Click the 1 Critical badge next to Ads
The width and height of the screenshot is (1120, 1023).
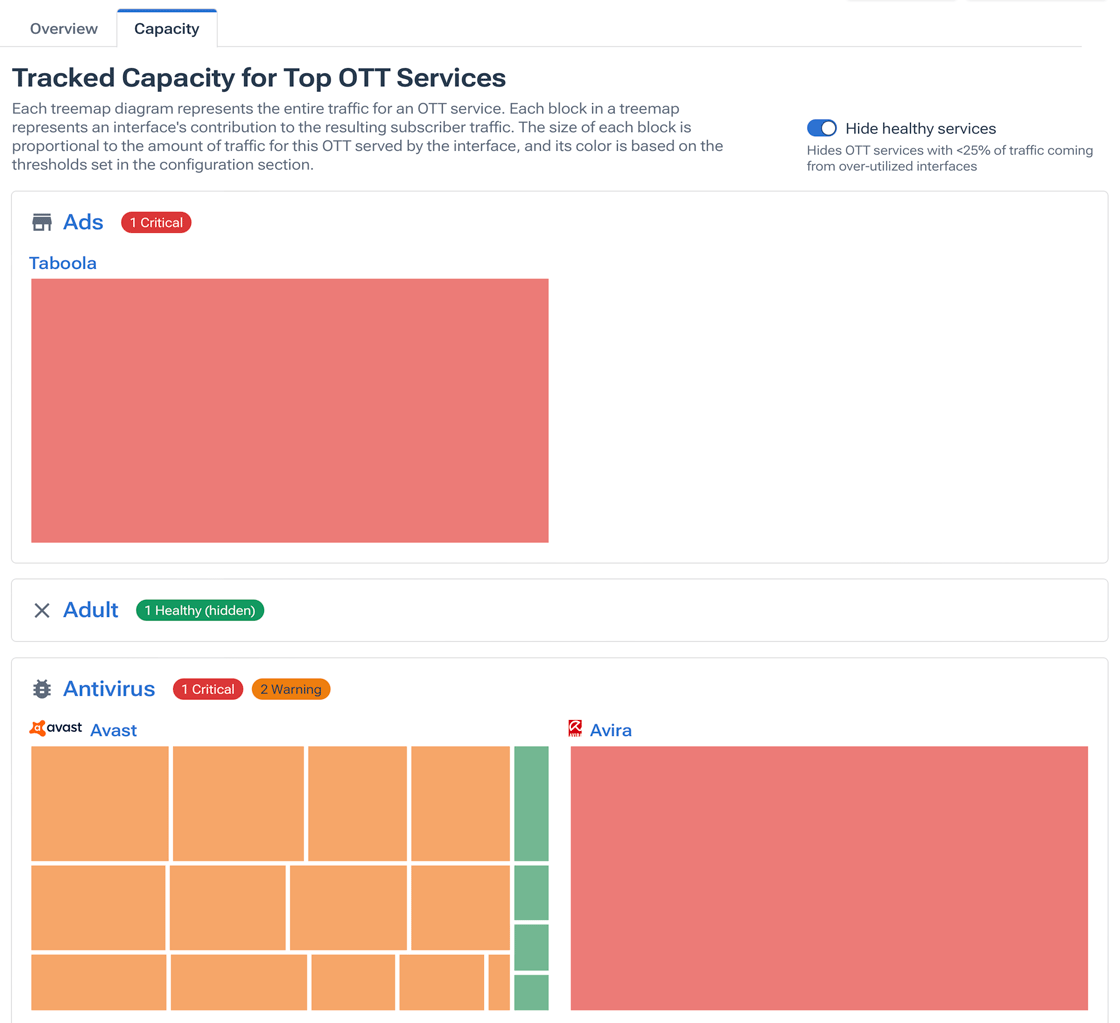click(156, 222)
